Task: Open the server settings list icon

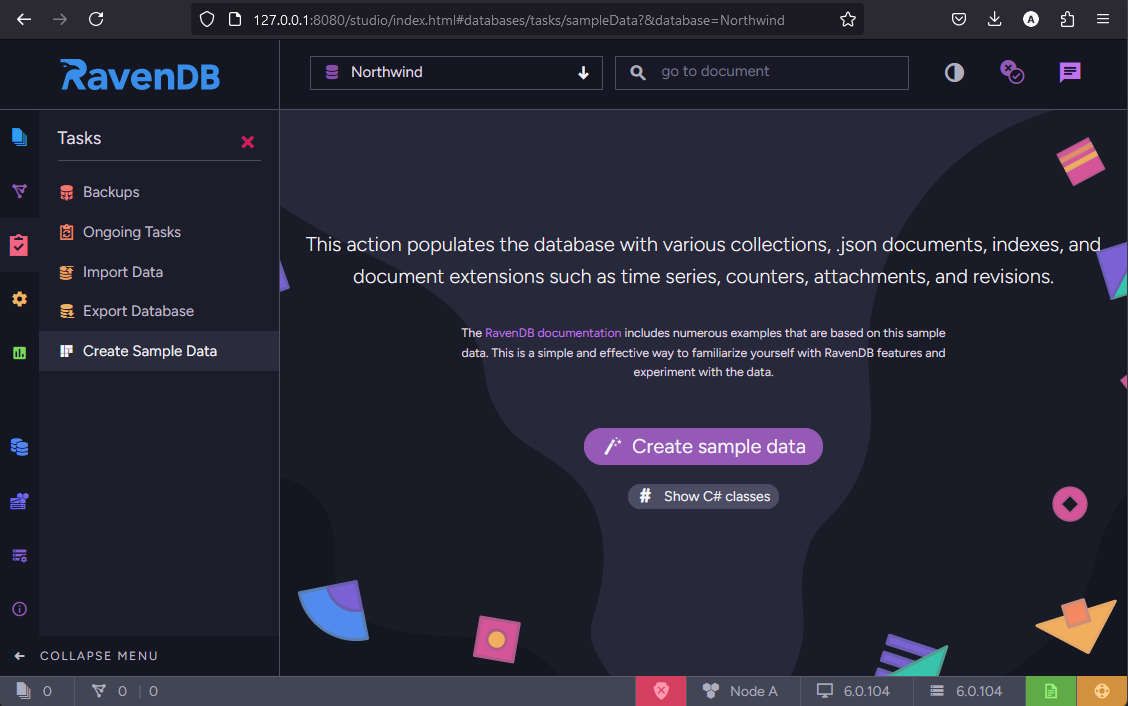Action: pos(19,556)
